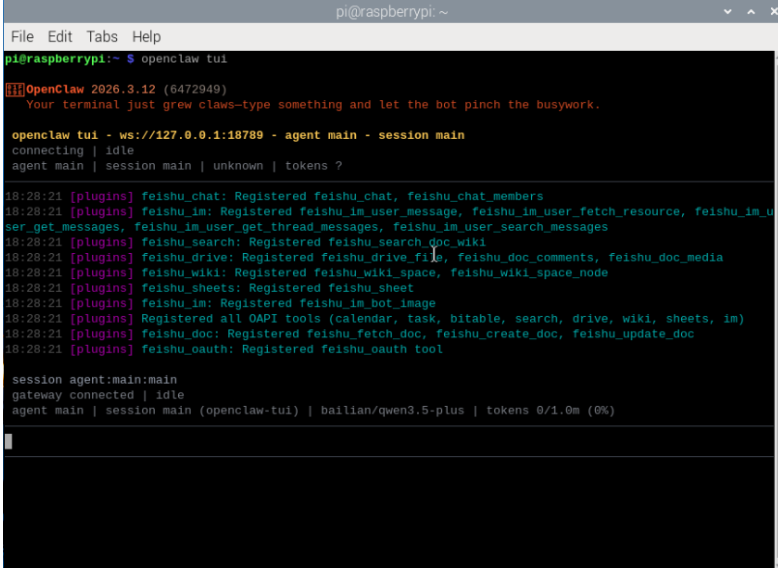Click the model name 'bailian/qwen3.5-plus'
The height and width of the screenshot is (568, 779).
coord(392,411)
